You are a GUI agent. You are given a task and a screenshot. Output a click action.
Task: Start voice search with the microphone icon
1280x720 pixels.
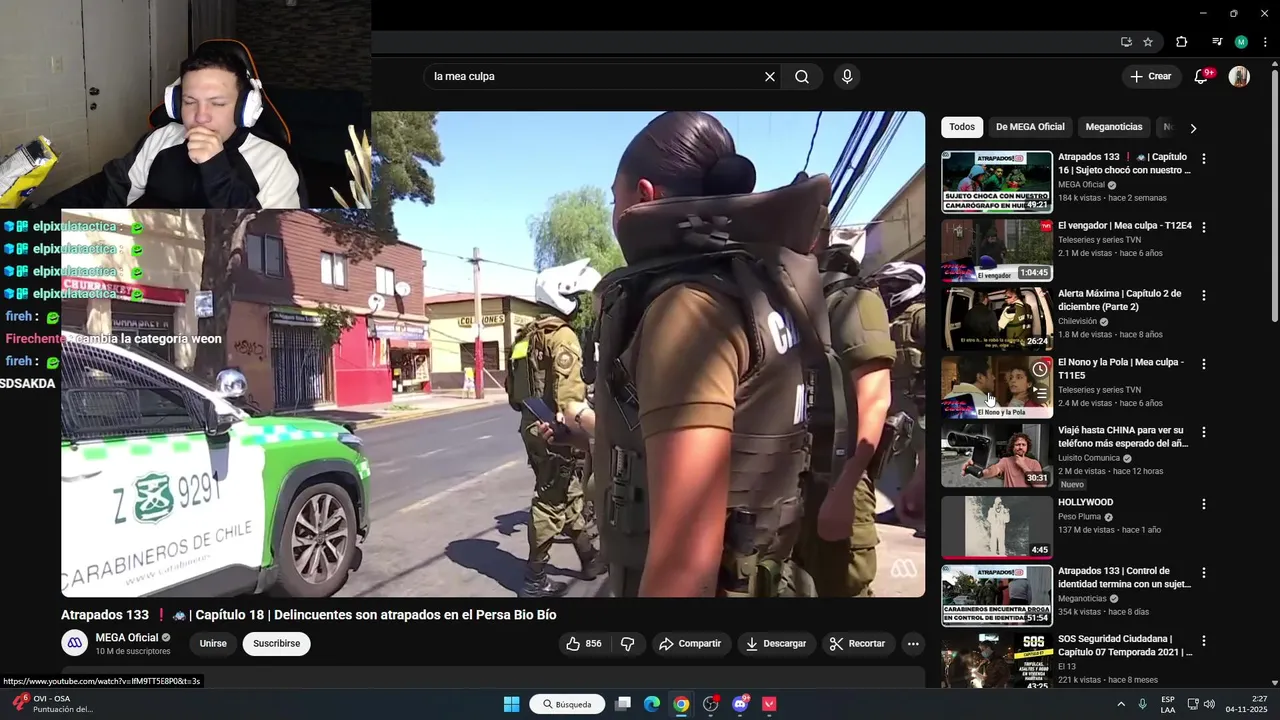tap(847, 77)
